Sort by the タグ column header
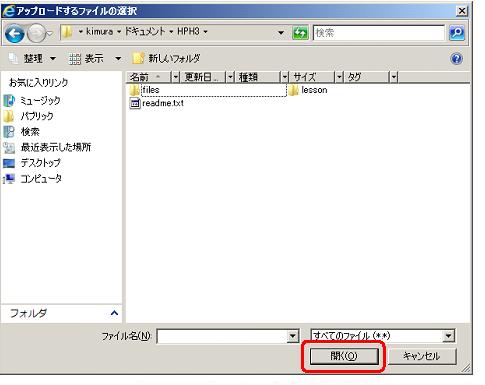Image resolution: width=485 pixels, height=385 pixels. 367,77
